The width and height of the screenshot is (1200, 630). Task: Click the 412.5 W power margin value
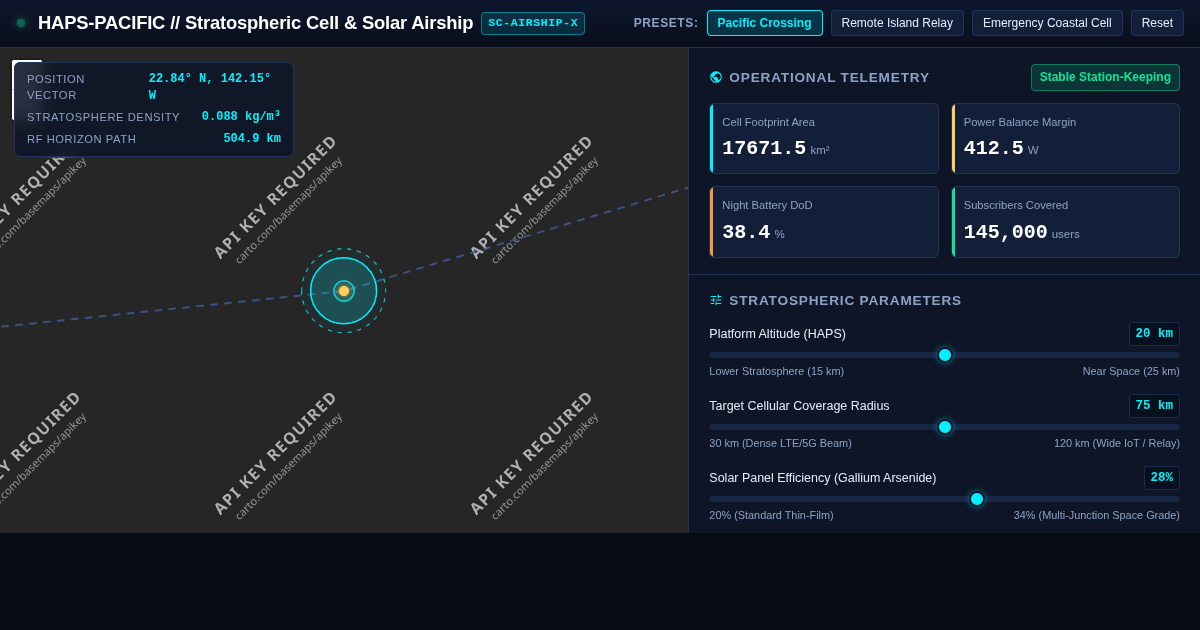point(1001,148)
